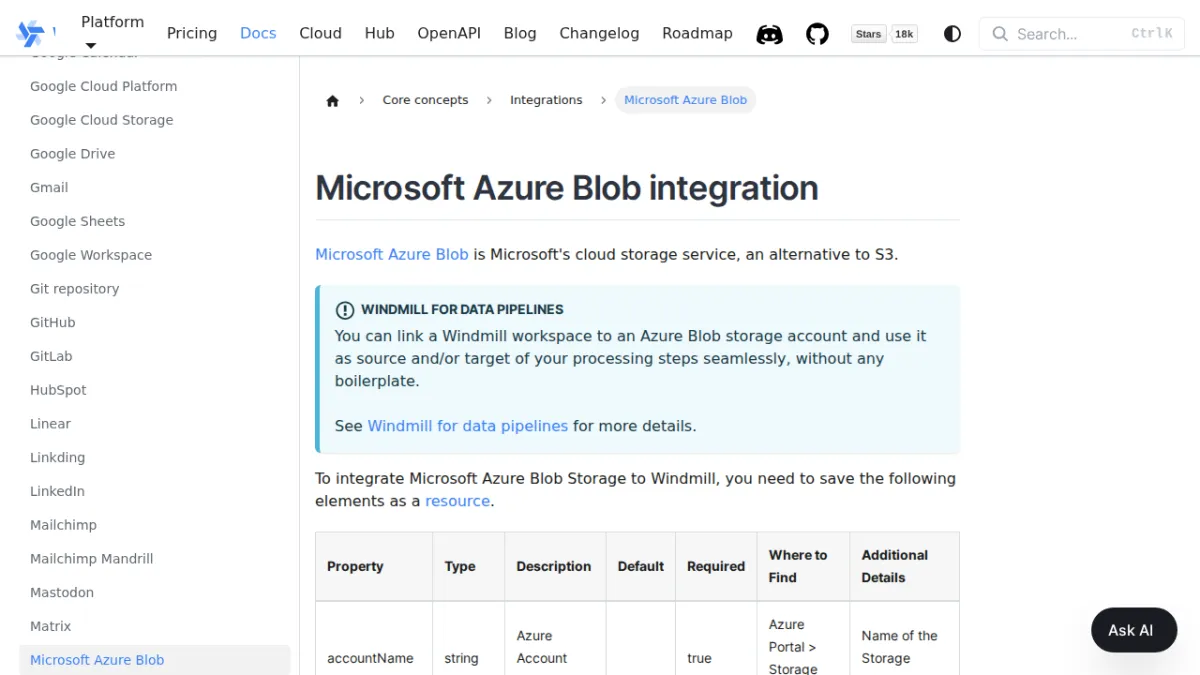Expand the Platform dropdown menu

tap(112, 32)
